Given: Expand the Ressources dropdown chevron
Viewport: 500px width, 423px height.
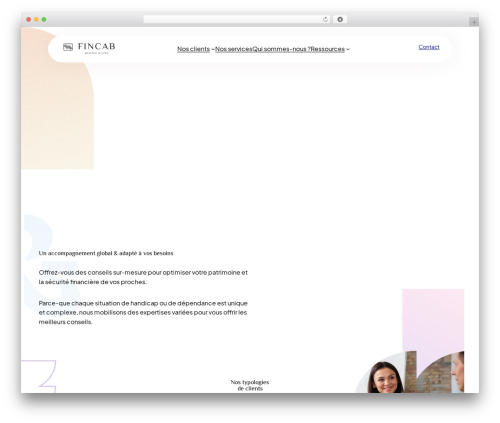Looking at the screenshot, I should click(x=348, y=49).
